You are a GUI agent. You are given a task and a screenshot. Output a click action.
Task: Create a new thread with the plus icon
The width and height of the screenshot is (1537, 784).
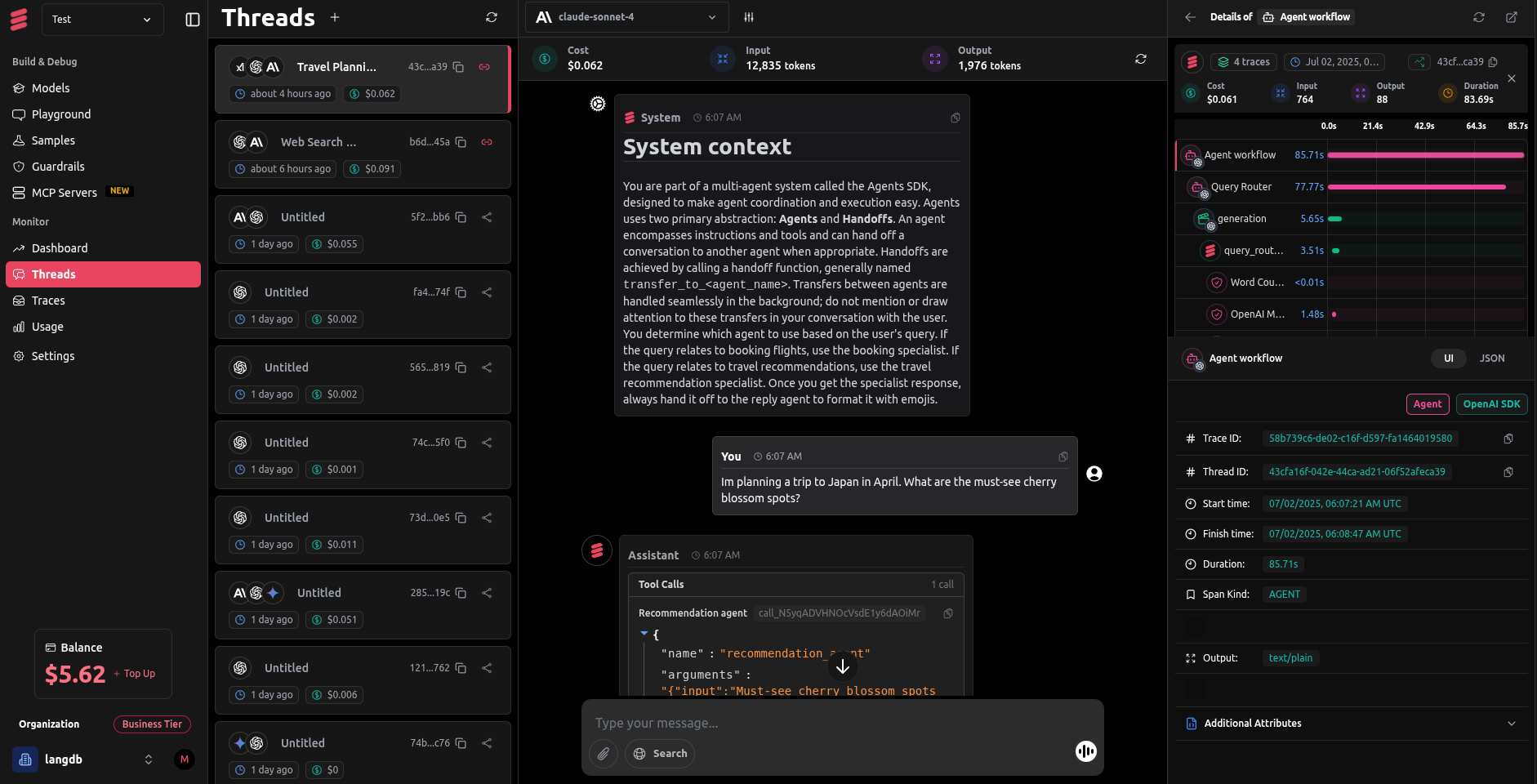335,16
